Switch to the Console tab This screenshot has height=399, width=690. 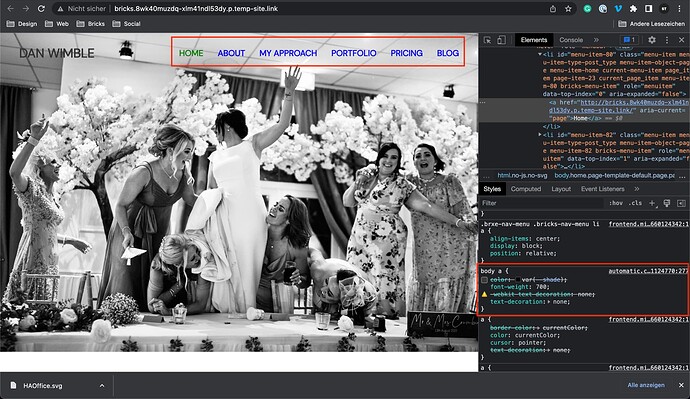571,40
